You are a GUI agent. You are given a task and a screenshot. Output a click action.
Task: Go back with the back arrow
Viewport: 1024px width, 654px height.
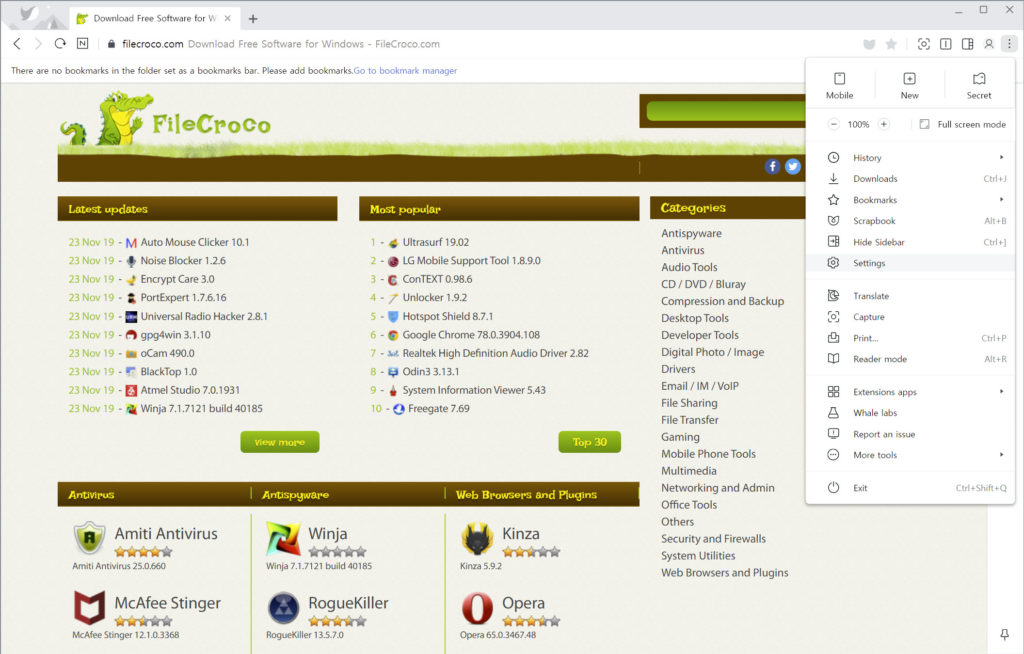[x=18, y=44]
